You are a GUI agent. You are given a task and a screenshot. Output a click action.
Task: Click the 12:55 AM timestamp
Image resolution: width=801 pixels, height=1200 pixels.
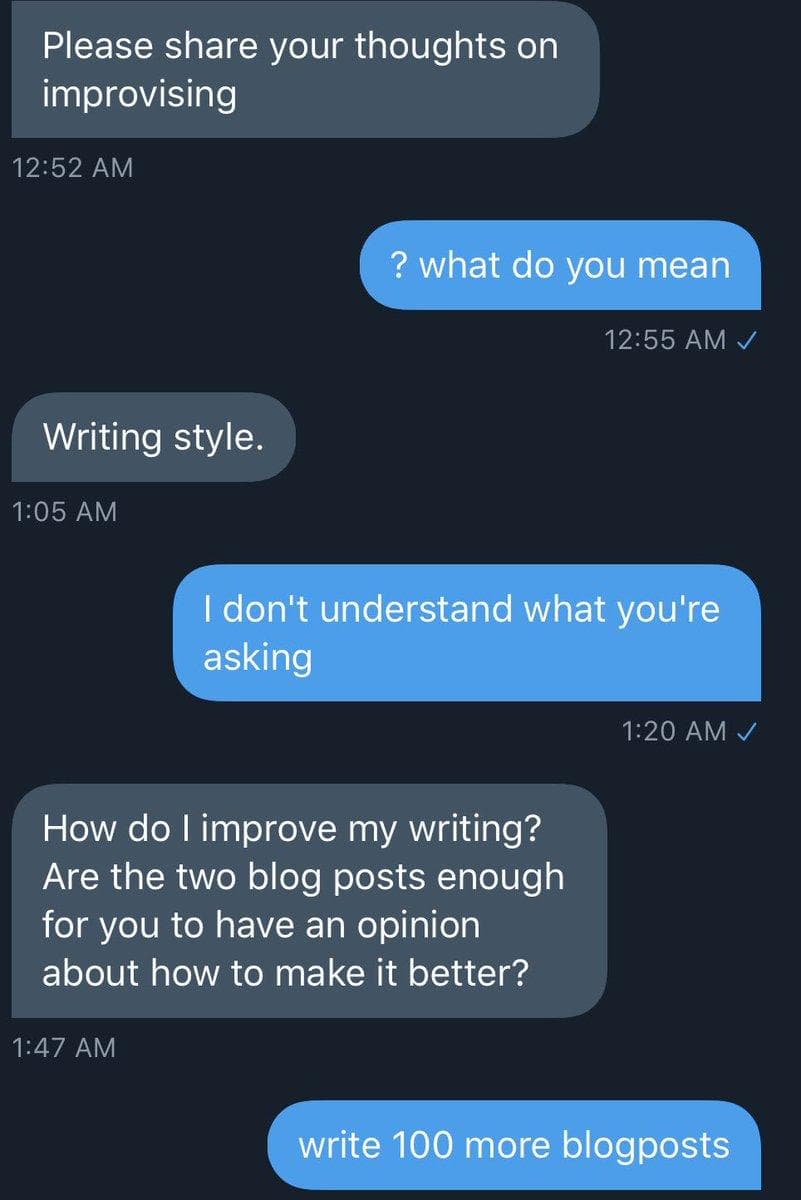coord(665,339)
